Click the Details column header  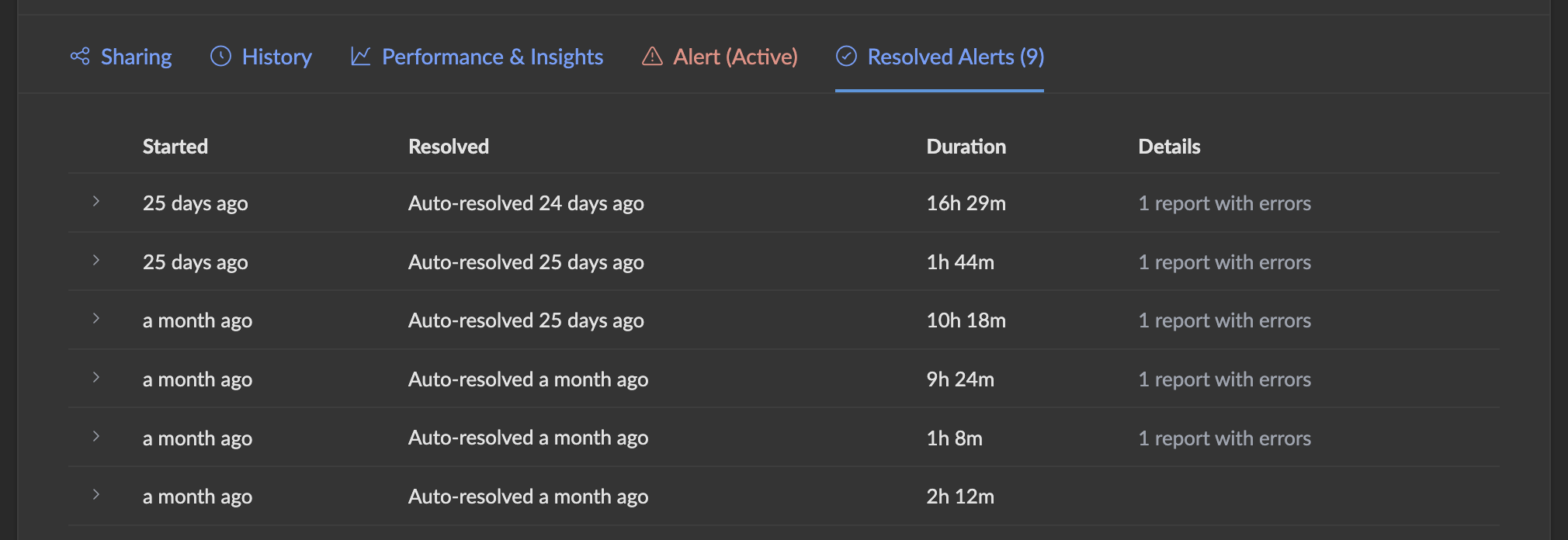[x=1170, y=147]
